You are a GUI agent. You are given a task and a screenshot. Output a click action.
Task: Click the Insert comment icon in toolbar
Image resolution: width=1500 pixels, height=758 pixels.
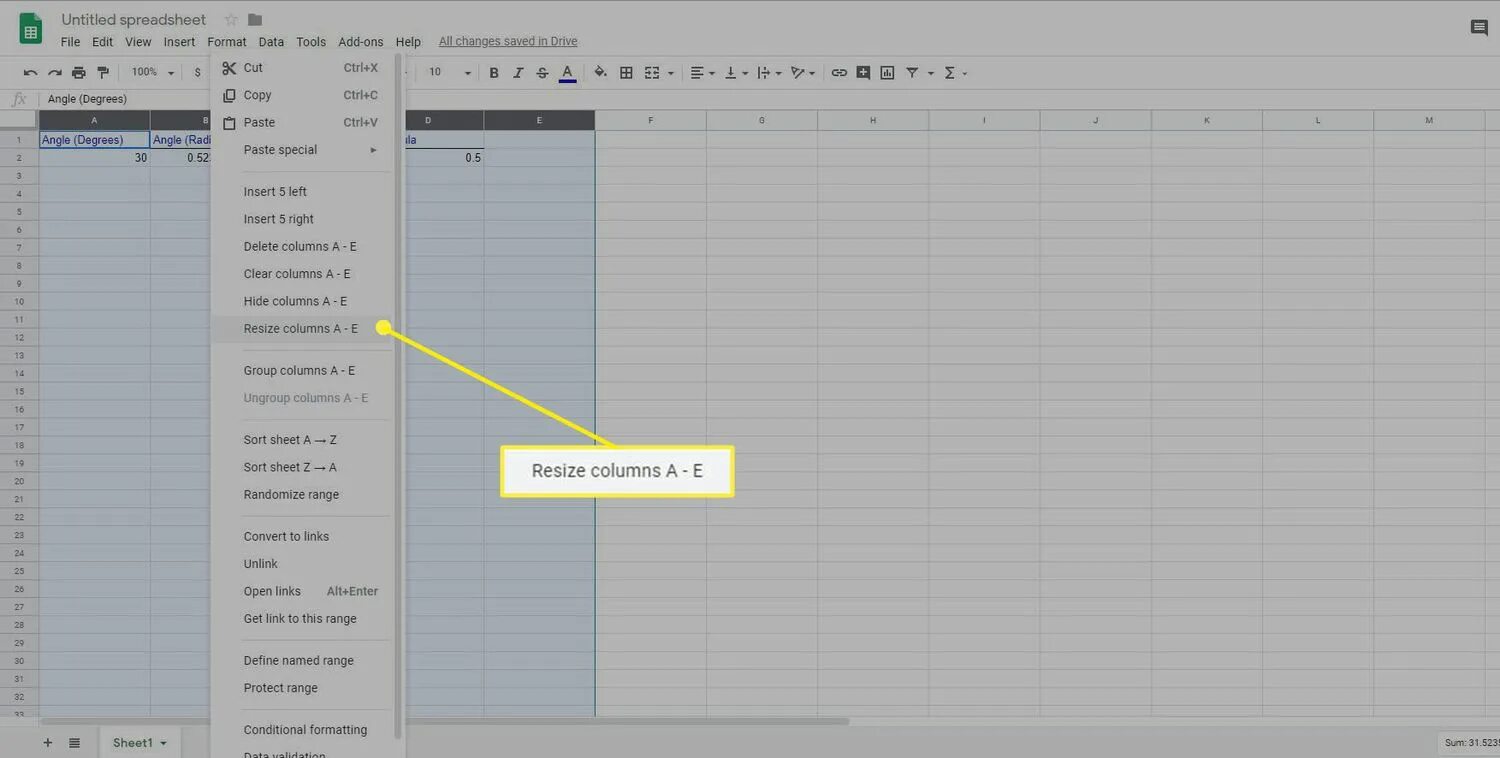tap(863, 73)
